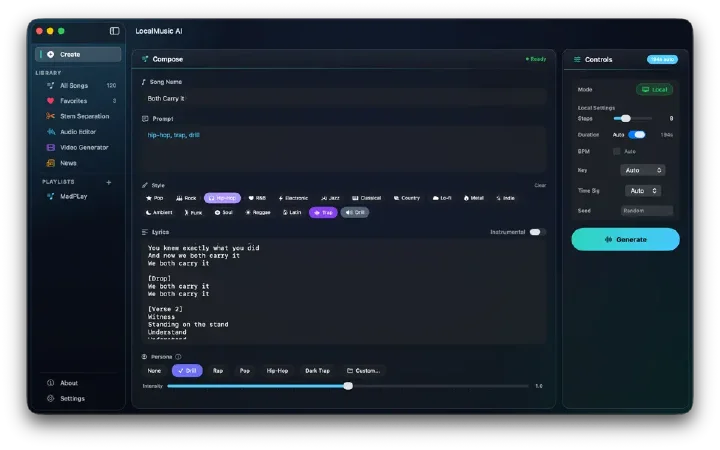Open the Time Sig dropdown

(x=643, y=191)
